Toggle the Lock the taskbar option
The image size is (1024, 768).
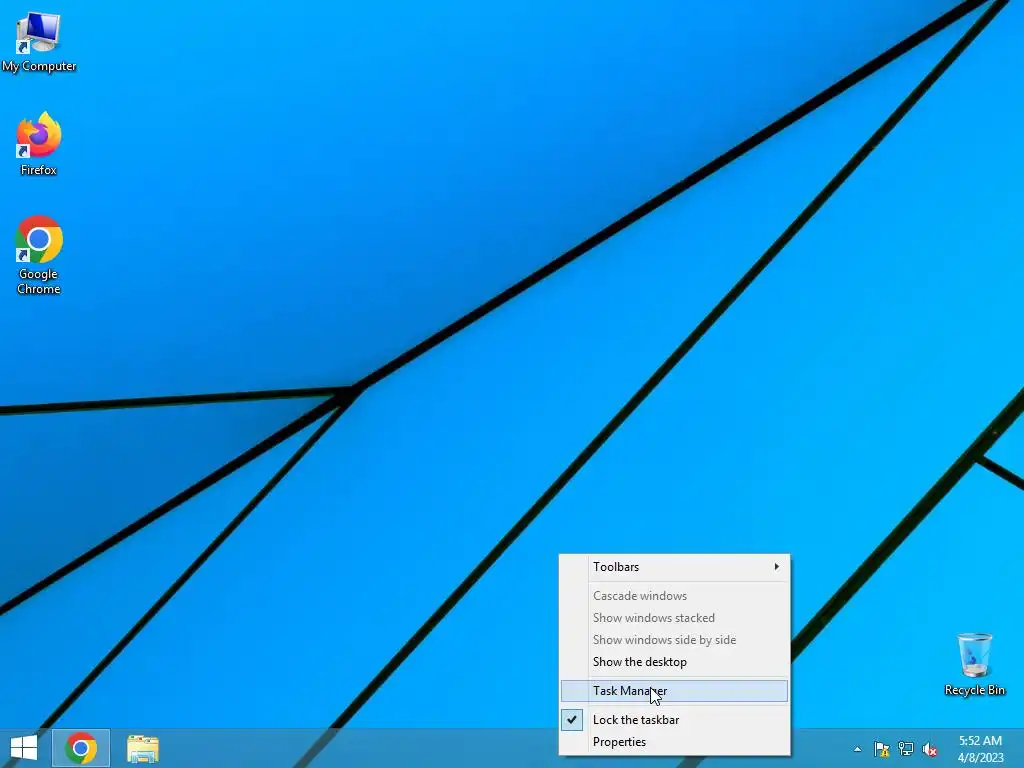pyautogui.click(x=674, y=720)
